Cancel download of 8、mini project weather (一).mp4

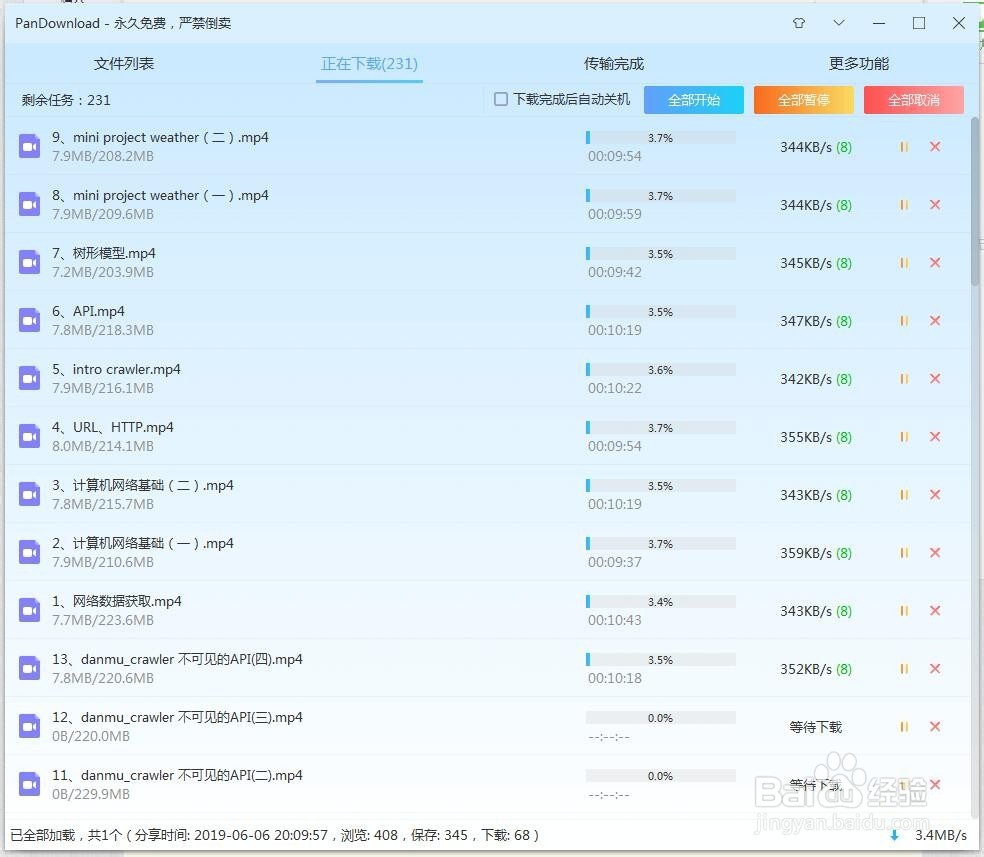935,205
